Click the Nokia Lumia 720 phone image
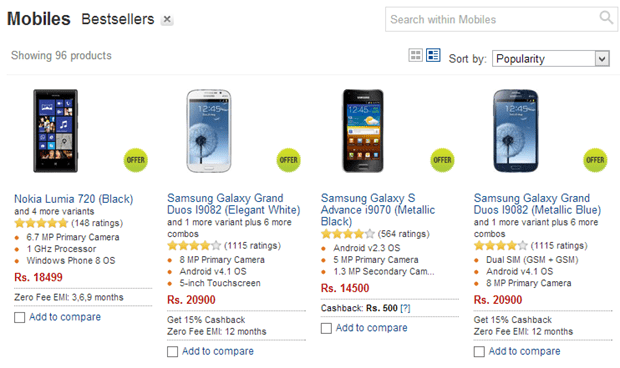 pyautogui.click(x=55, y=131)
